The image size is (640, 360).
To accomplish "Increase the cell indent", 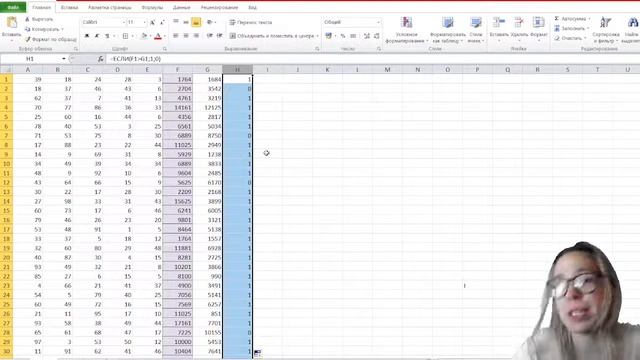I will 220,36.
